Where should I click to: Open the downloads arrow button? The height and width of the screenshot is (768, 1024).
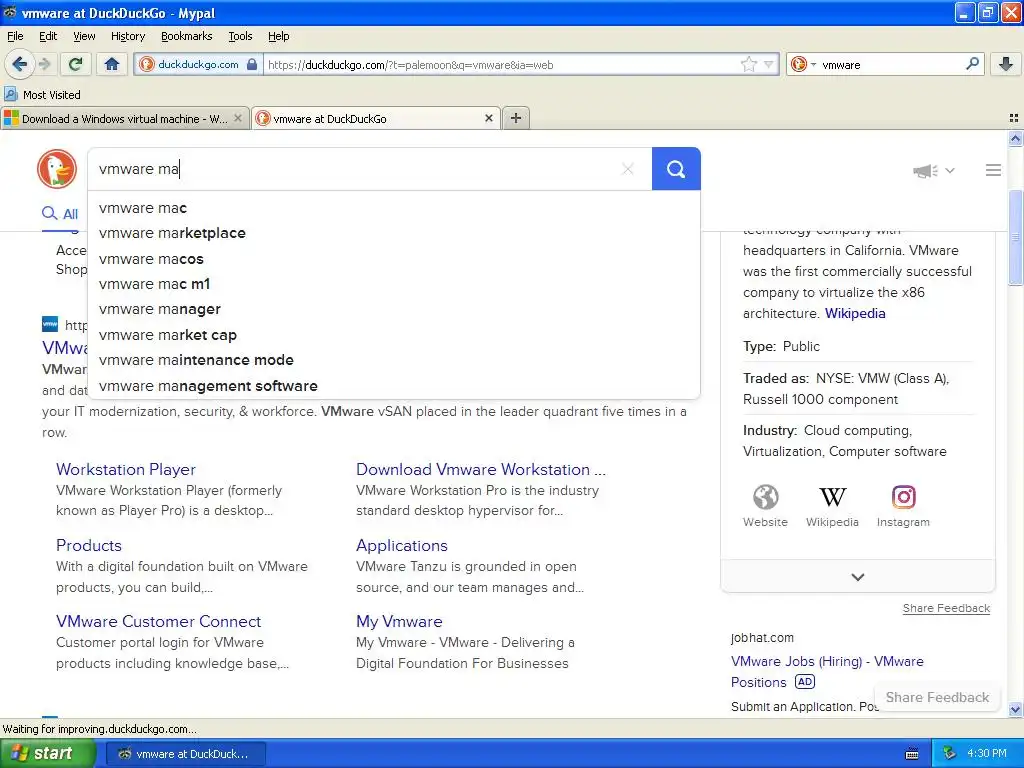click(1006, 64)
